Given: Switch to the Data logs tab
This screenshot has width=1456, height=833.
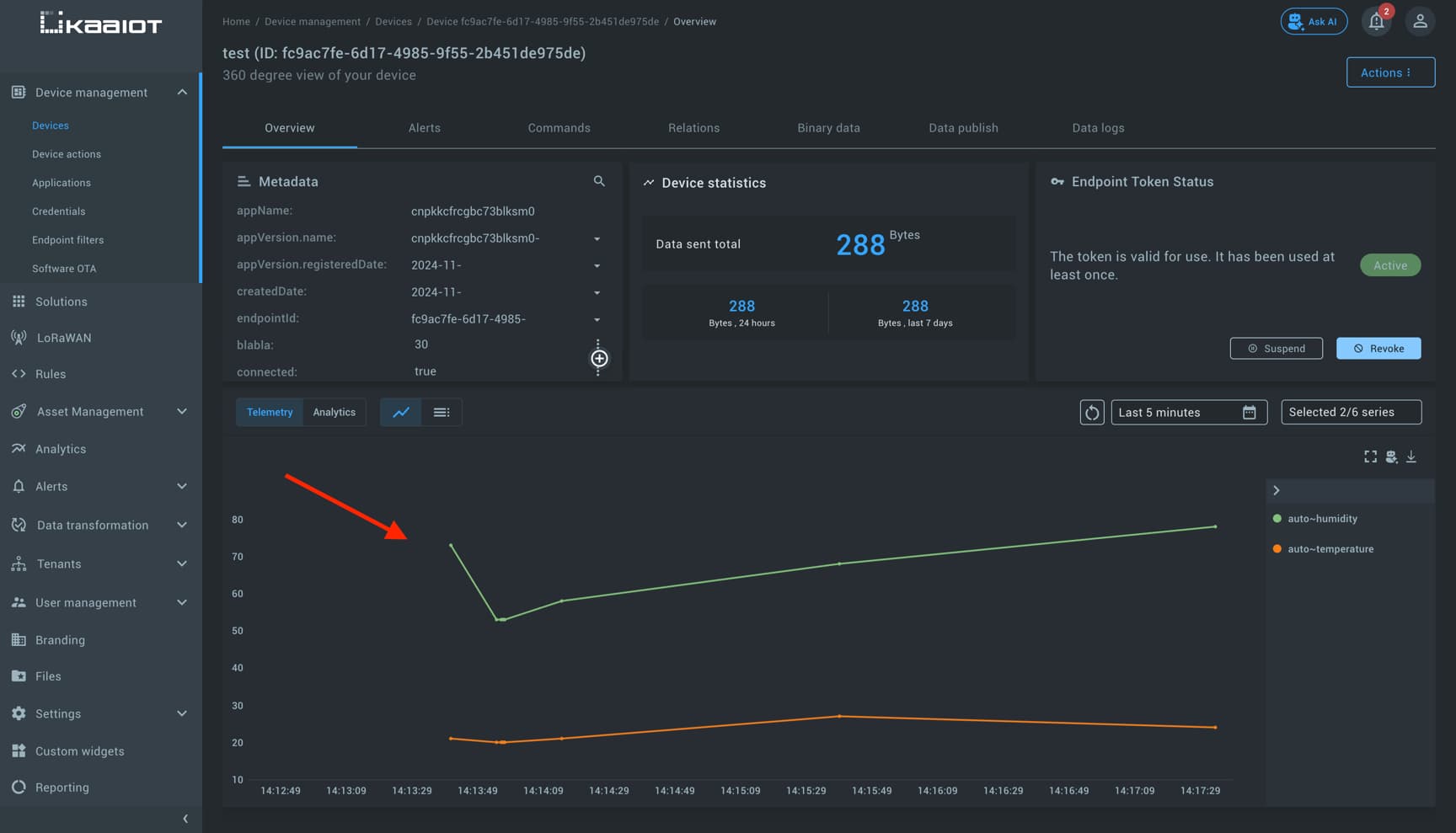Looking at the screenshot, I should (x=1099, y=128).
